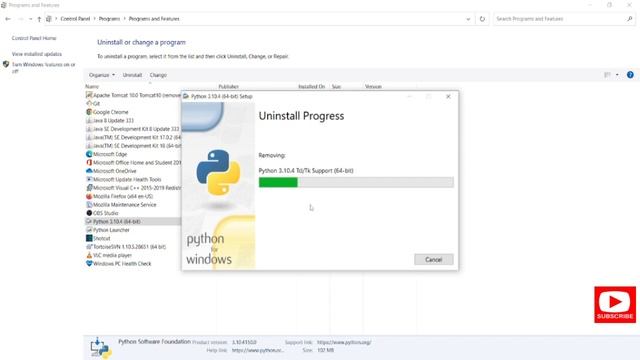640x360 pixels.
Task: Select the TortoiseSVN icon
Action: point(89,247)
